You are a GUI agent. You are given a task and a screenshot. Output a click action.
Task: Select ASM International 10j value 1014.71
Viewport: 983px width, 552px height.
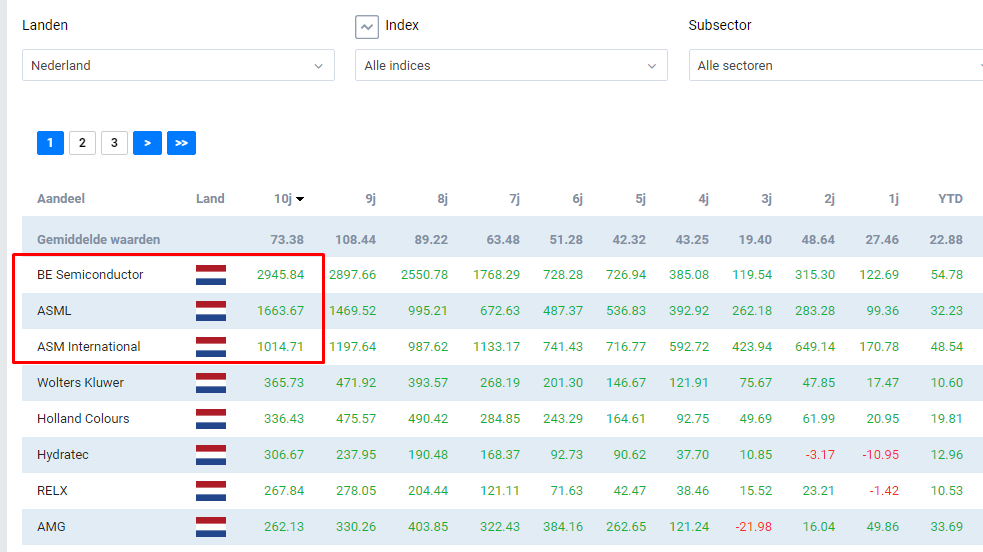point(280,346)
